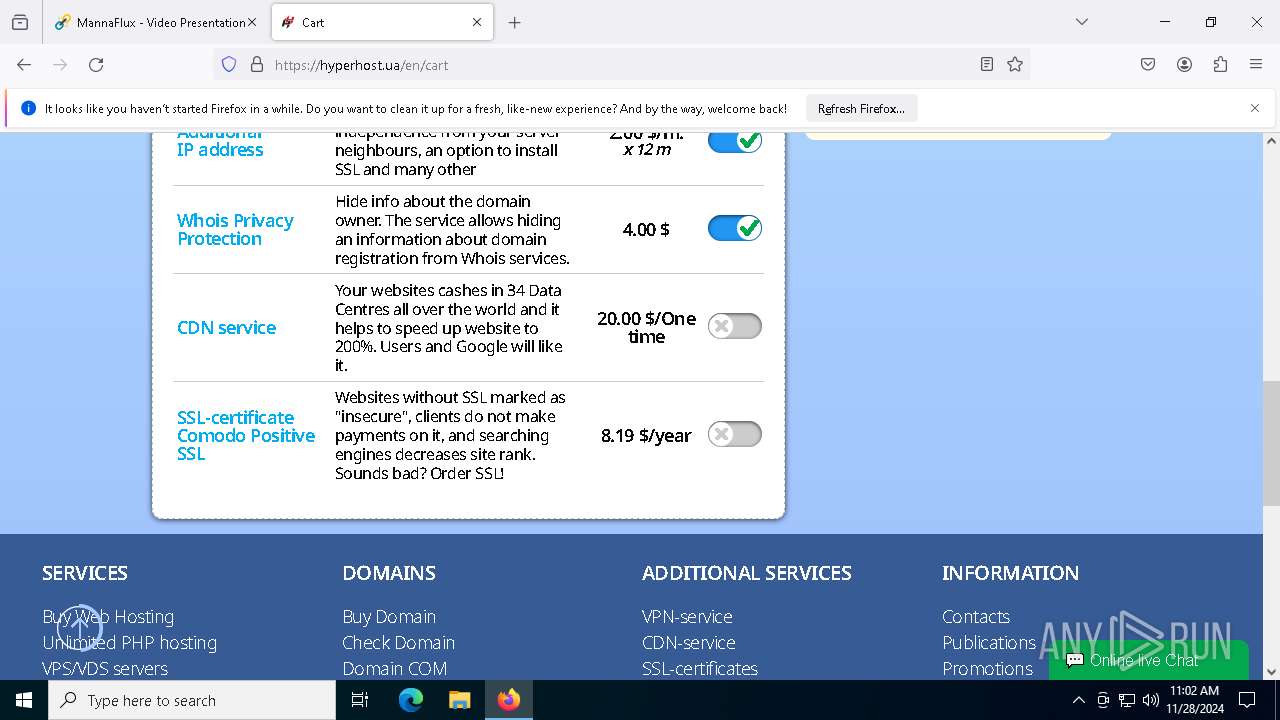Open the VPS/VDS servers link
This screenshot has height=720, width=1280.
105,669
